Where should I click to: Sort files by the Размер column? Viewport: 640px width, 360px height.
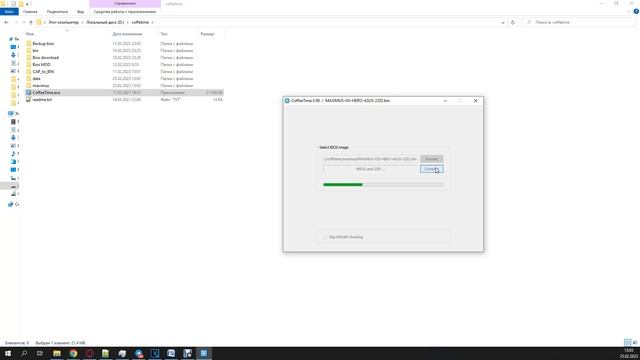point(207,34)
